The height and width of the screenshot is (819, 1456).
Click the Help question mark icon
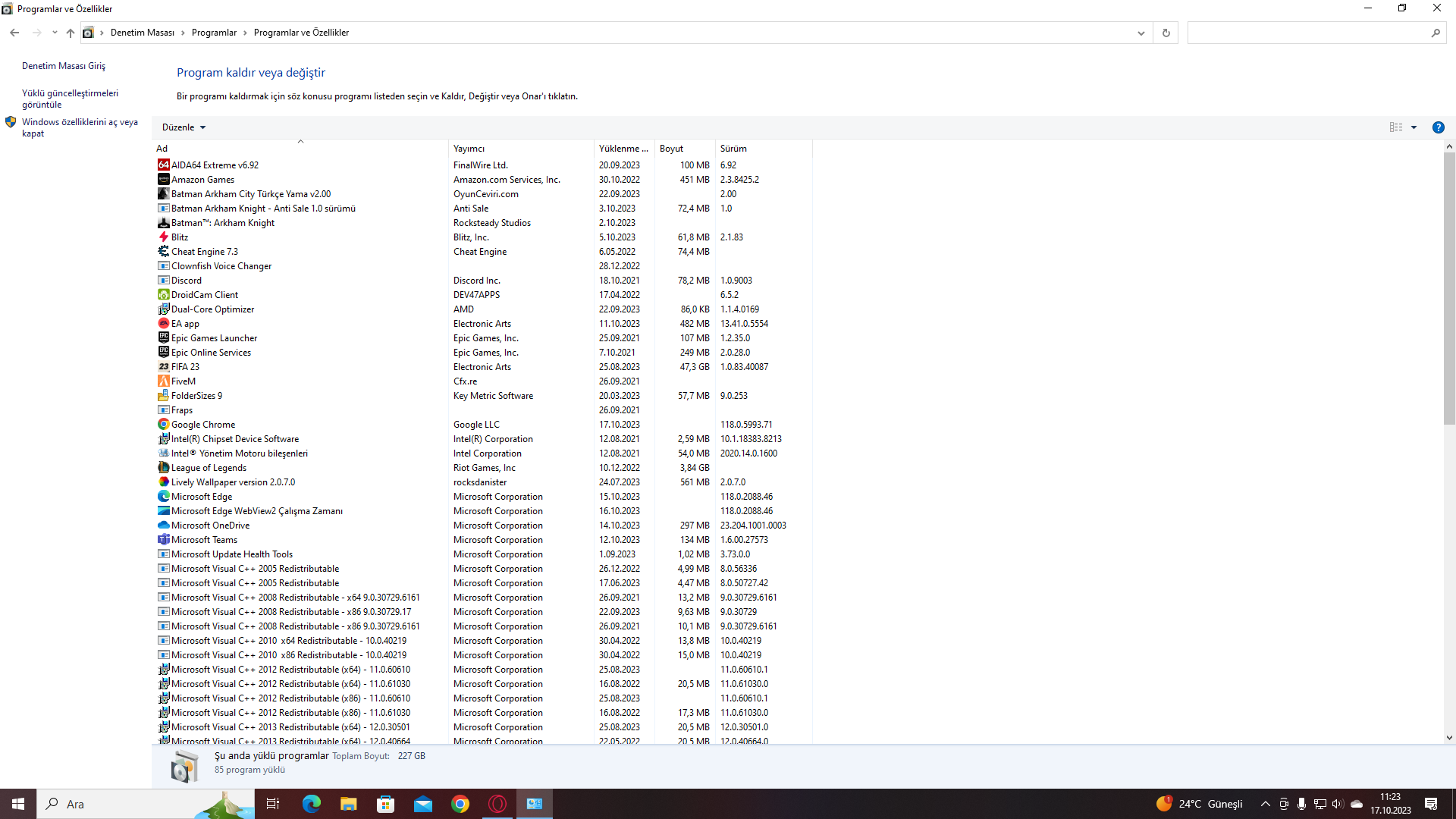[x=1439, y=127]
